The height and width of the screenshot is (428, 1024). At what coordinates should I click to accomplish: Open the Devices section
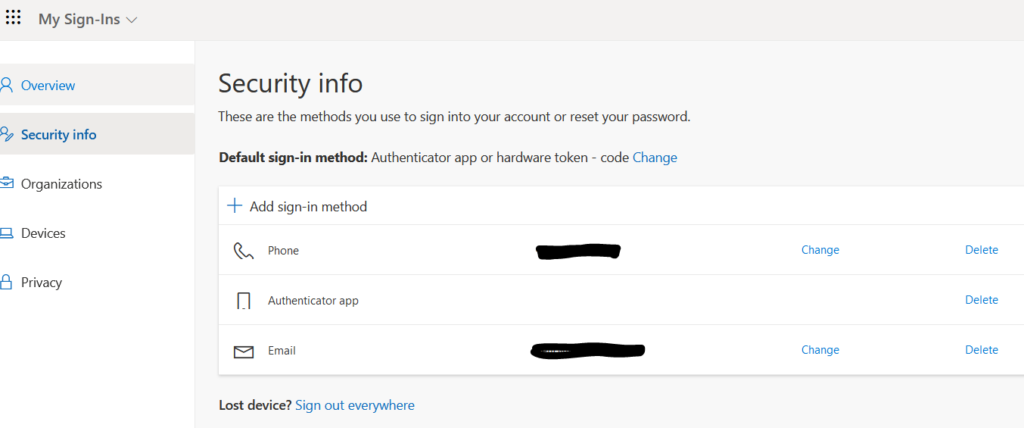pos(43,233)
